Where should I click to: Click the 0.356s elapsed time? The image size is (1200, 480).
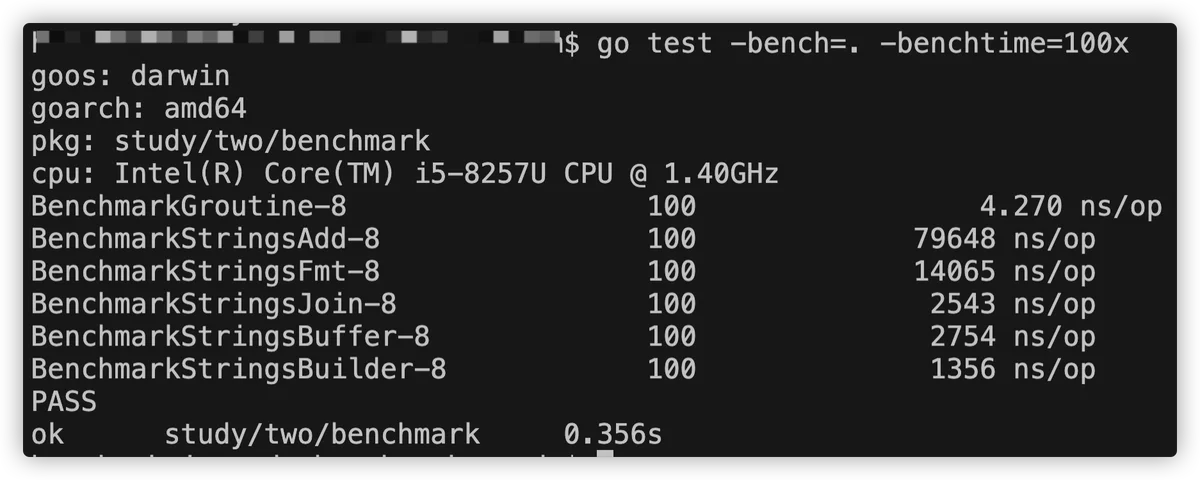point(613,435)
